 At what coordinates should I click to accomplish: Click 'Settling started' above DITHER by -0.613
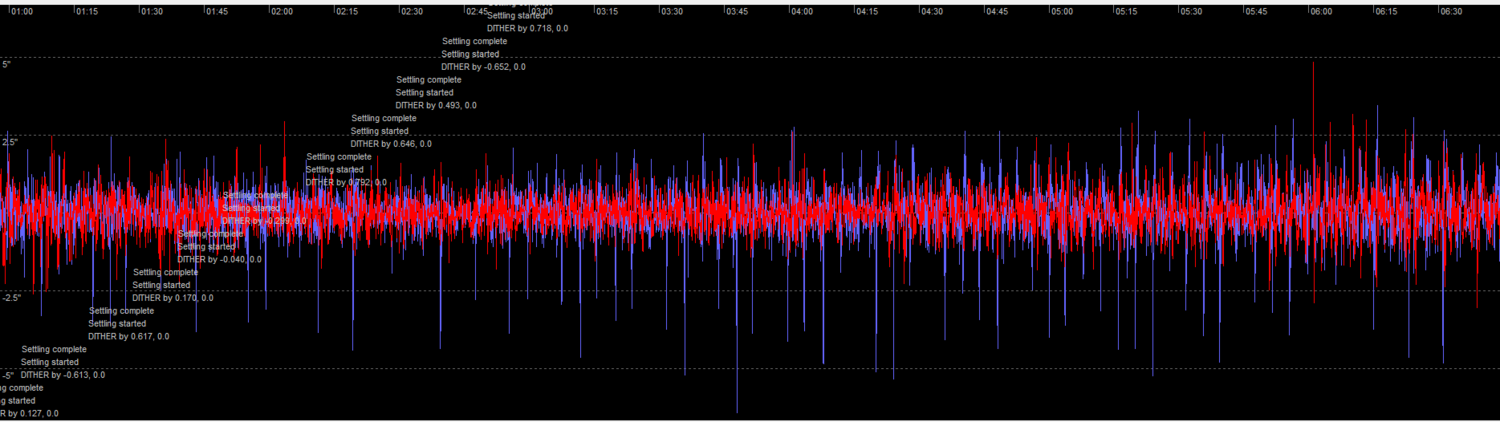[x=50, y=362]
